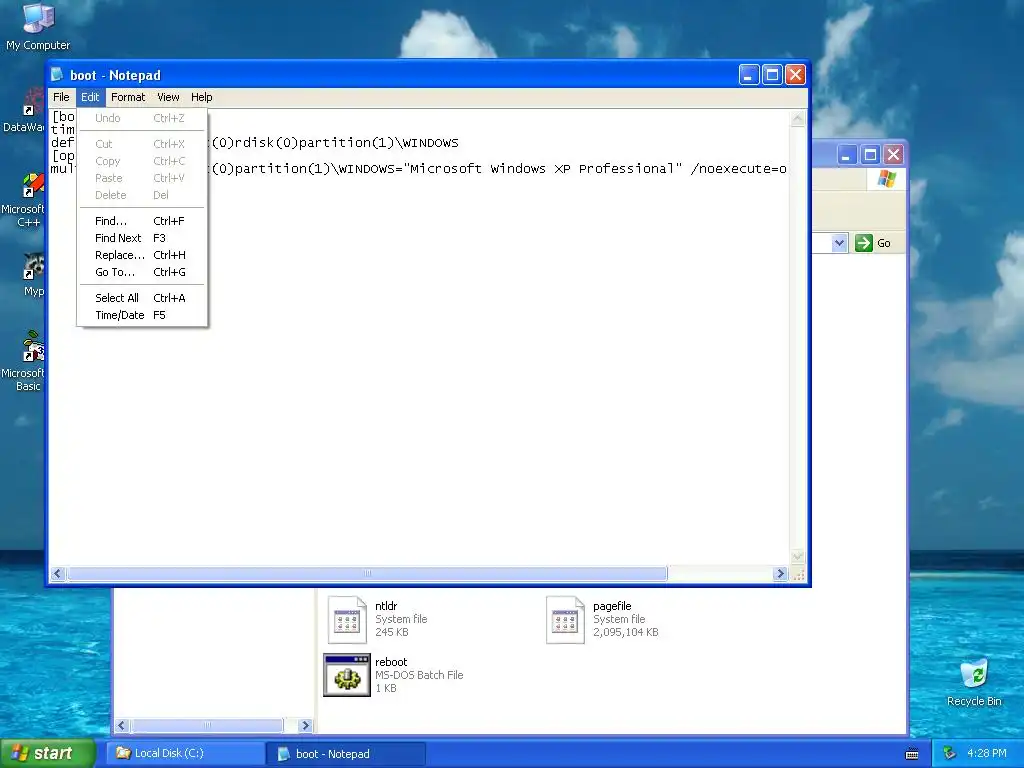Click the "/noexecute=o" text in Notepad
Viewport: 1024px width, 768px height.
[x=739, y=168]
